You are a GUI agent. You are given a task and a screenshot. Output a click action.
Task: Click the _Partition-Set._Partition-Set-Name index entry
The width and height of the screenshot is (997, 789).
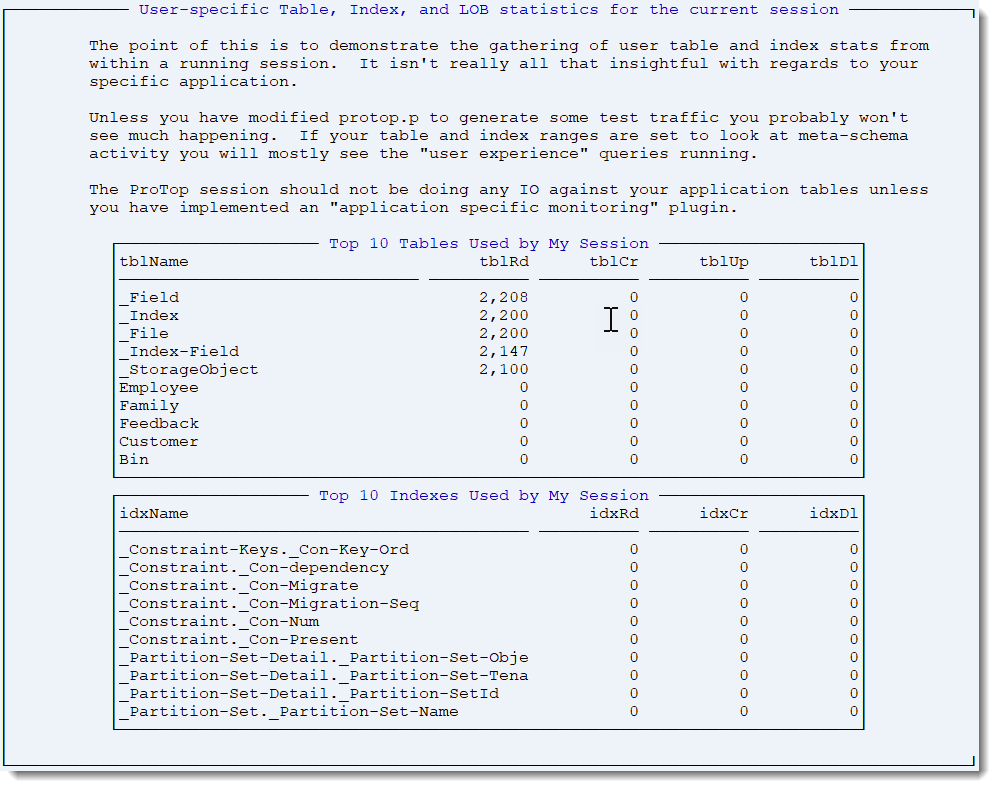coord(289,712)
